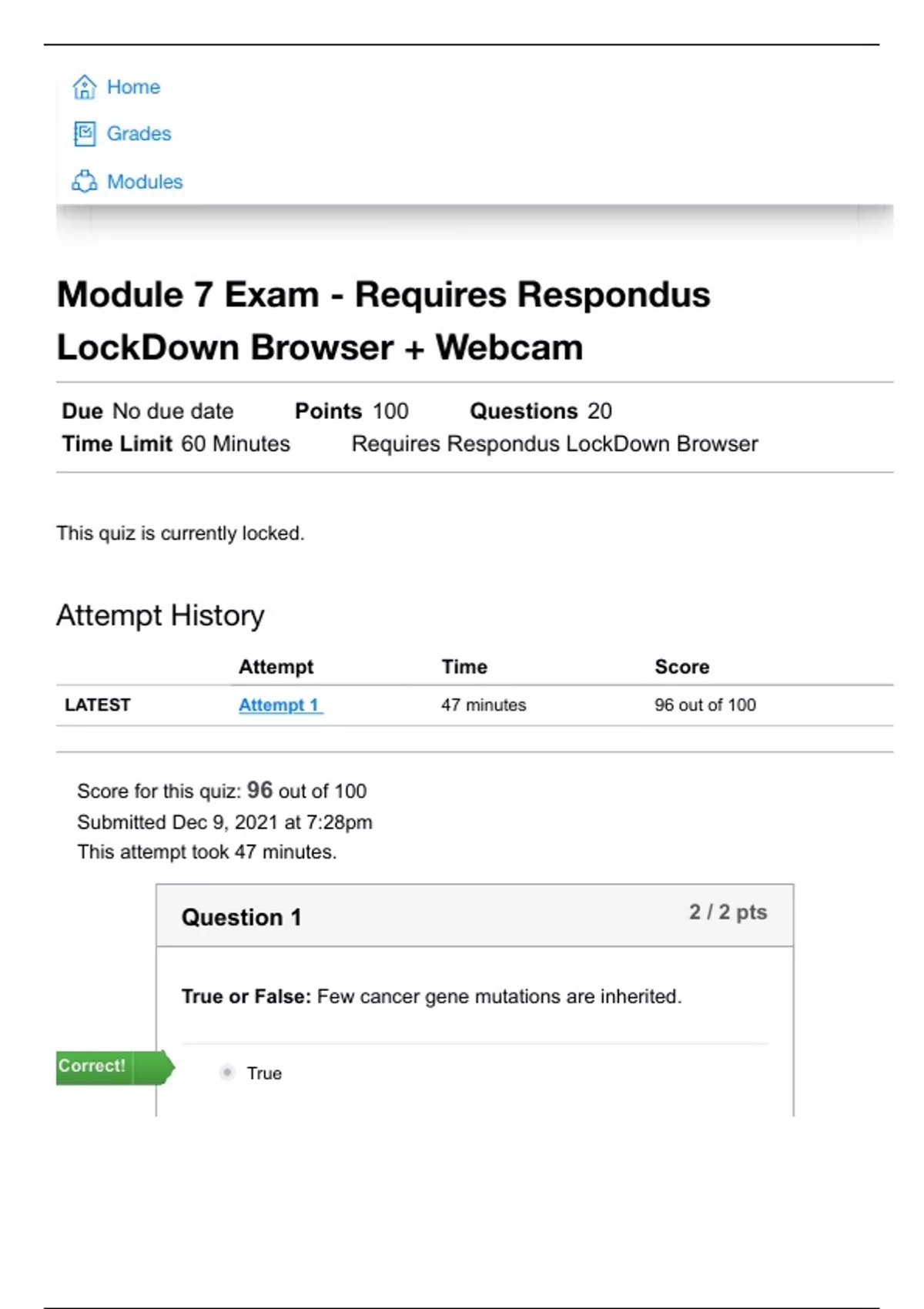Viewport: 924px width, 1309px height.
Task: Open the Attempt 1 link
Action: [280, 705]
